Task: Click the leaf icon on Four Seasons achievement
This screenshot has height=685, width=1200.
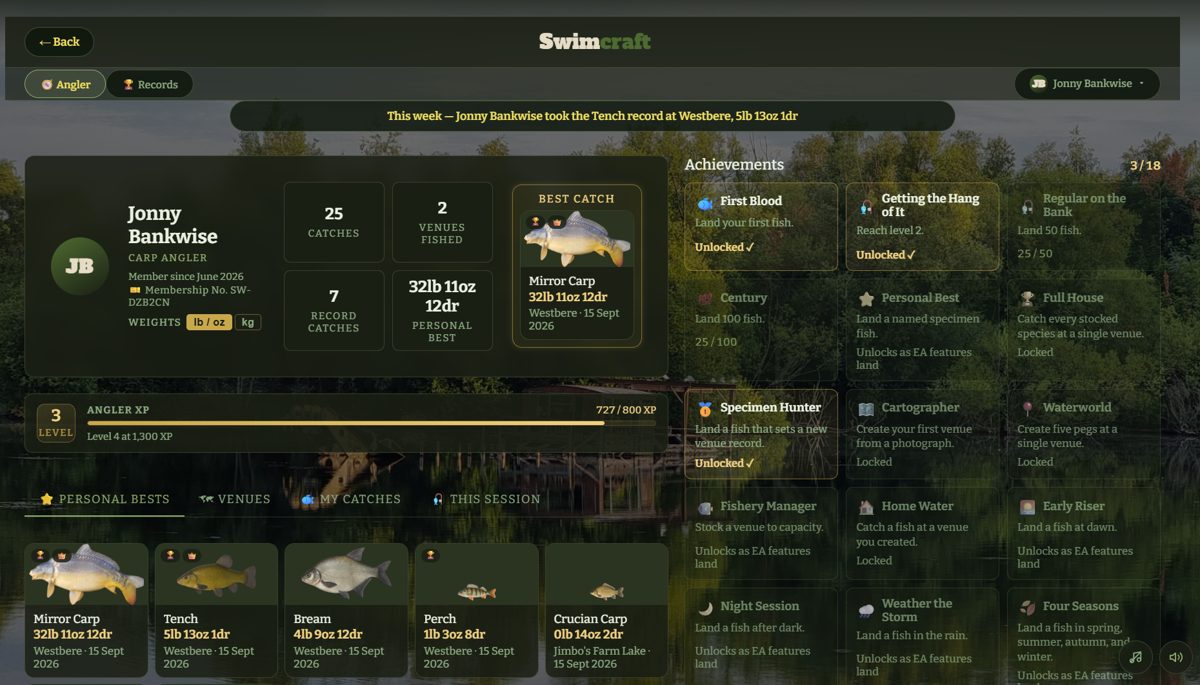Action: pyautogui.click(x=1027, y=607)
